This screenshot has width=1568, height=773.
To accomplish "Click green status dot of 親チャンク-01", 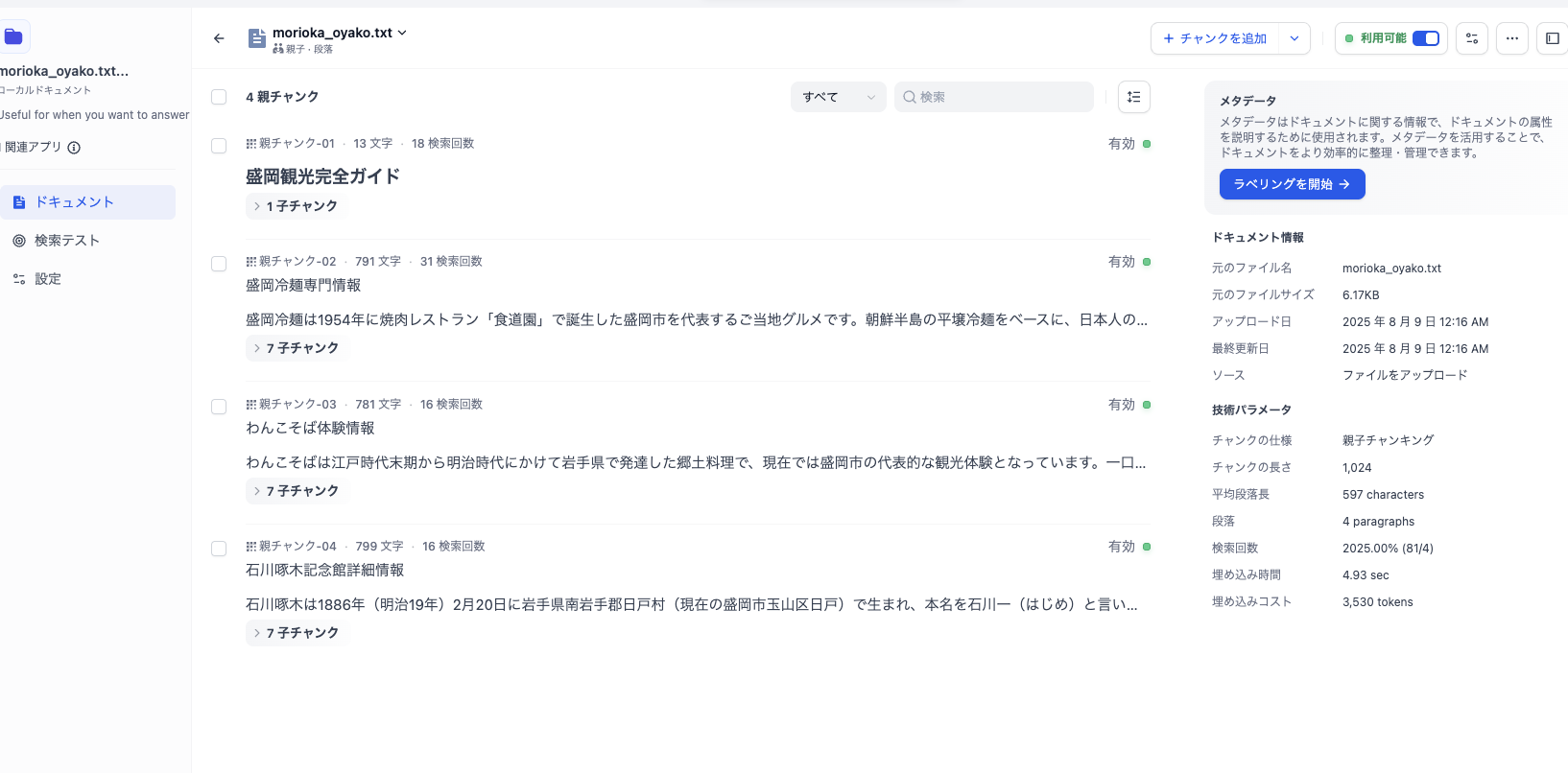I will point(1147,144).
